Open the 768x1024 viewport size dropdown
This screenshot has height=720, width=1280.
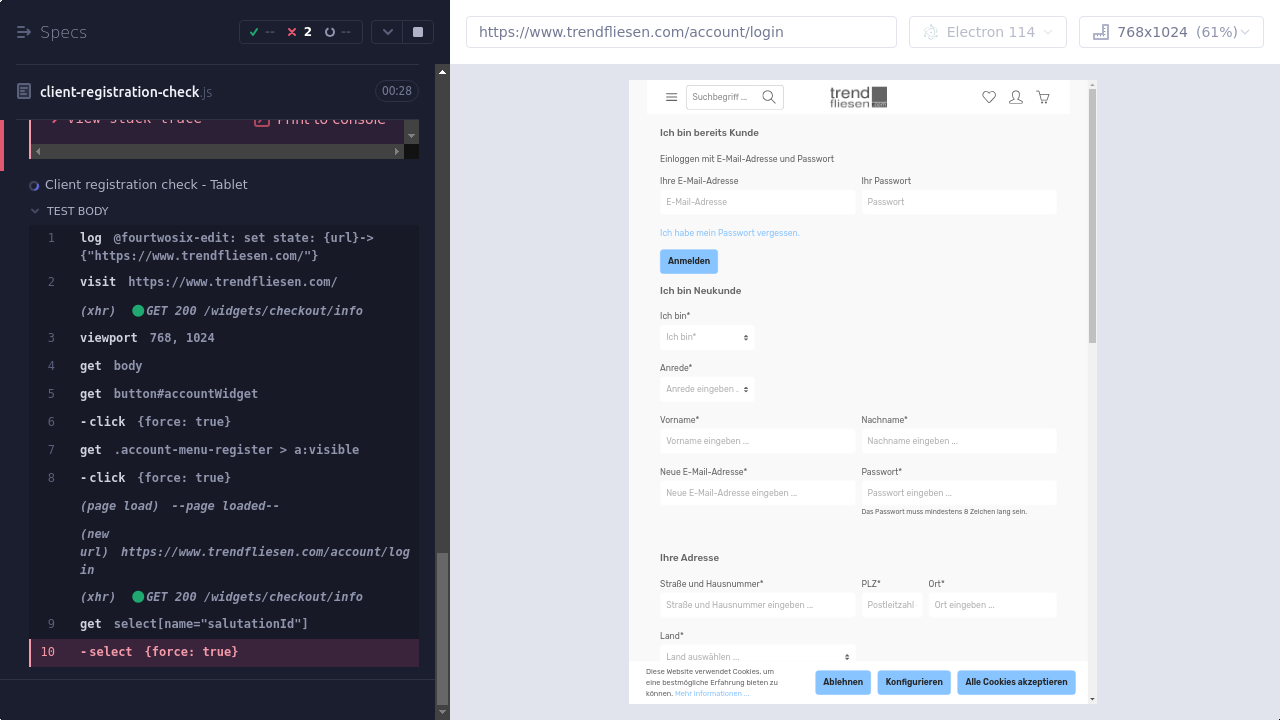[x=1171, y=32]
